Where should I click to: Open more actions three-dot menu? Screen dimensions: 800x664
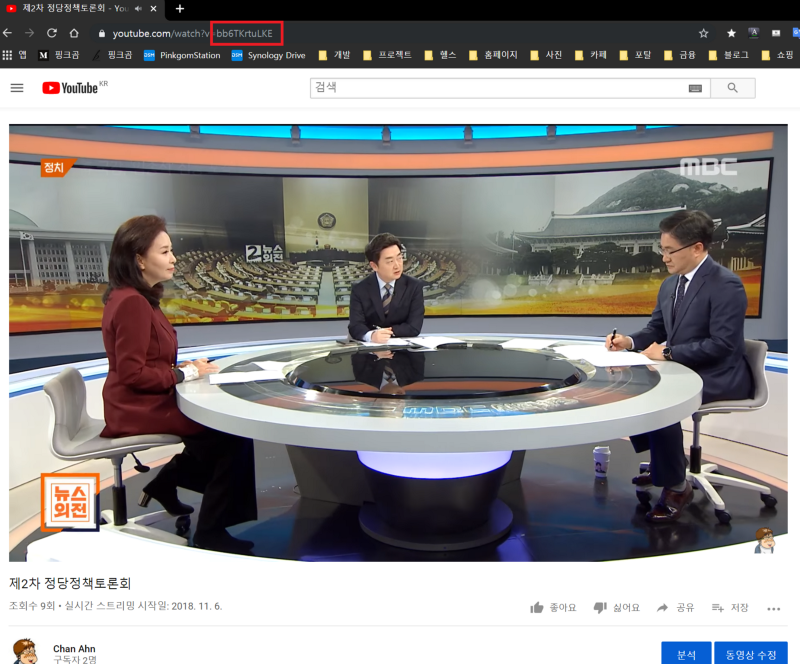pos(773,608)
